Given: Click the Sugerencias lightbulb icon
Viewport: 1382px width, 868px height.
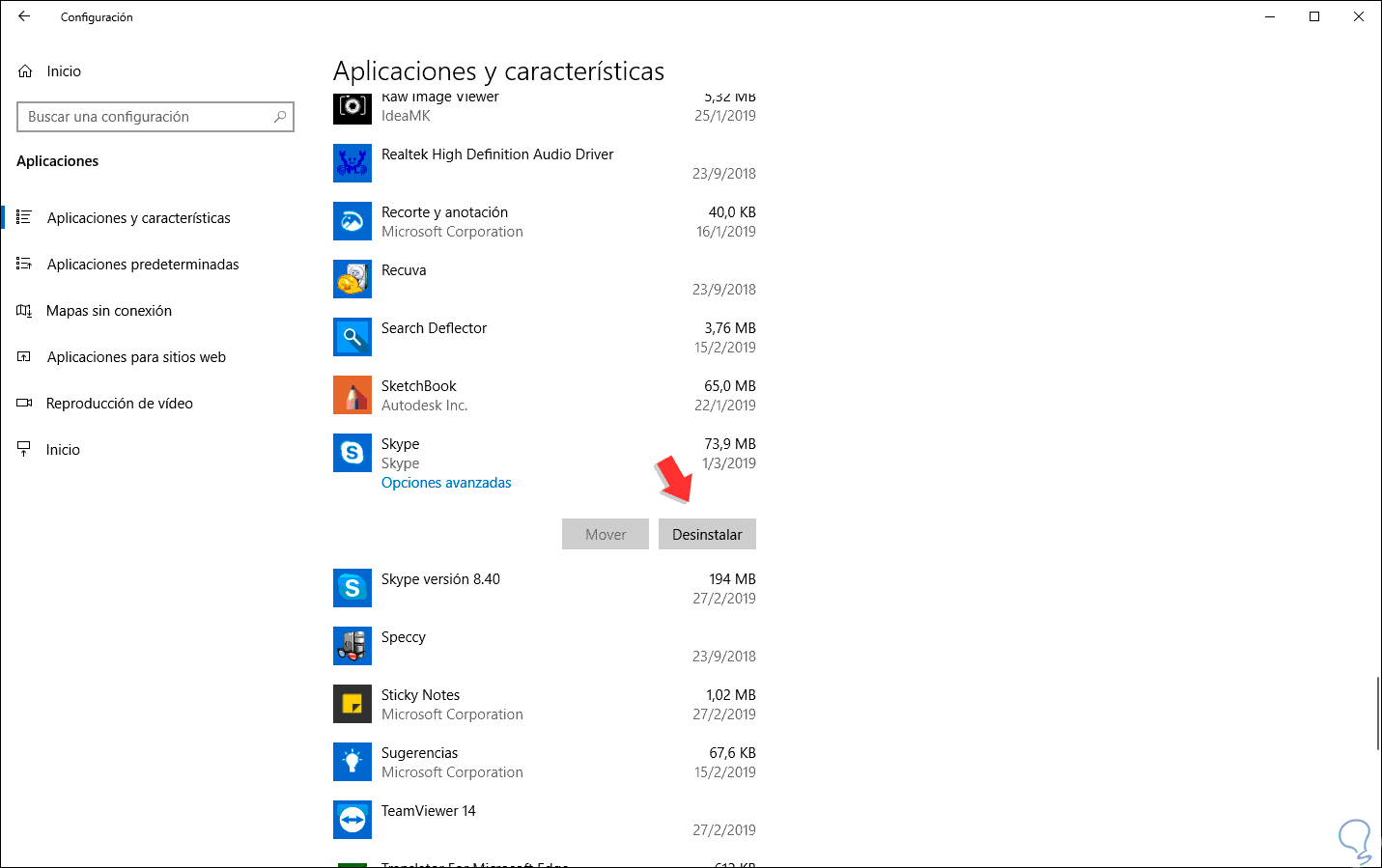Looking at the screenshot, I should (353, 762).
